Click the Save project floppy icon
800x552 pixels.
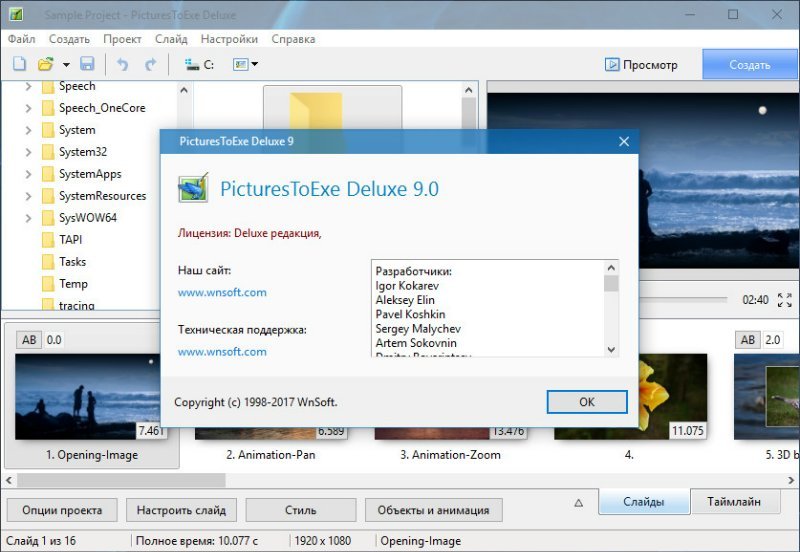pos(87,64)
